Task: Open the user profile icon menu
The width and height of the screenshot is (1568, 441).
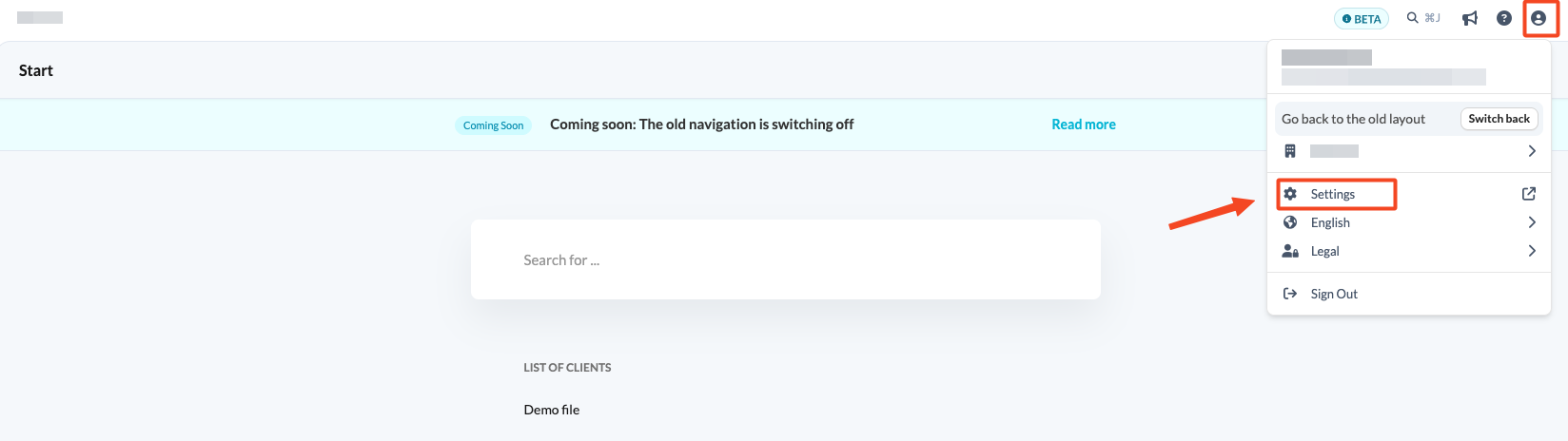Action: [1539, 18]
